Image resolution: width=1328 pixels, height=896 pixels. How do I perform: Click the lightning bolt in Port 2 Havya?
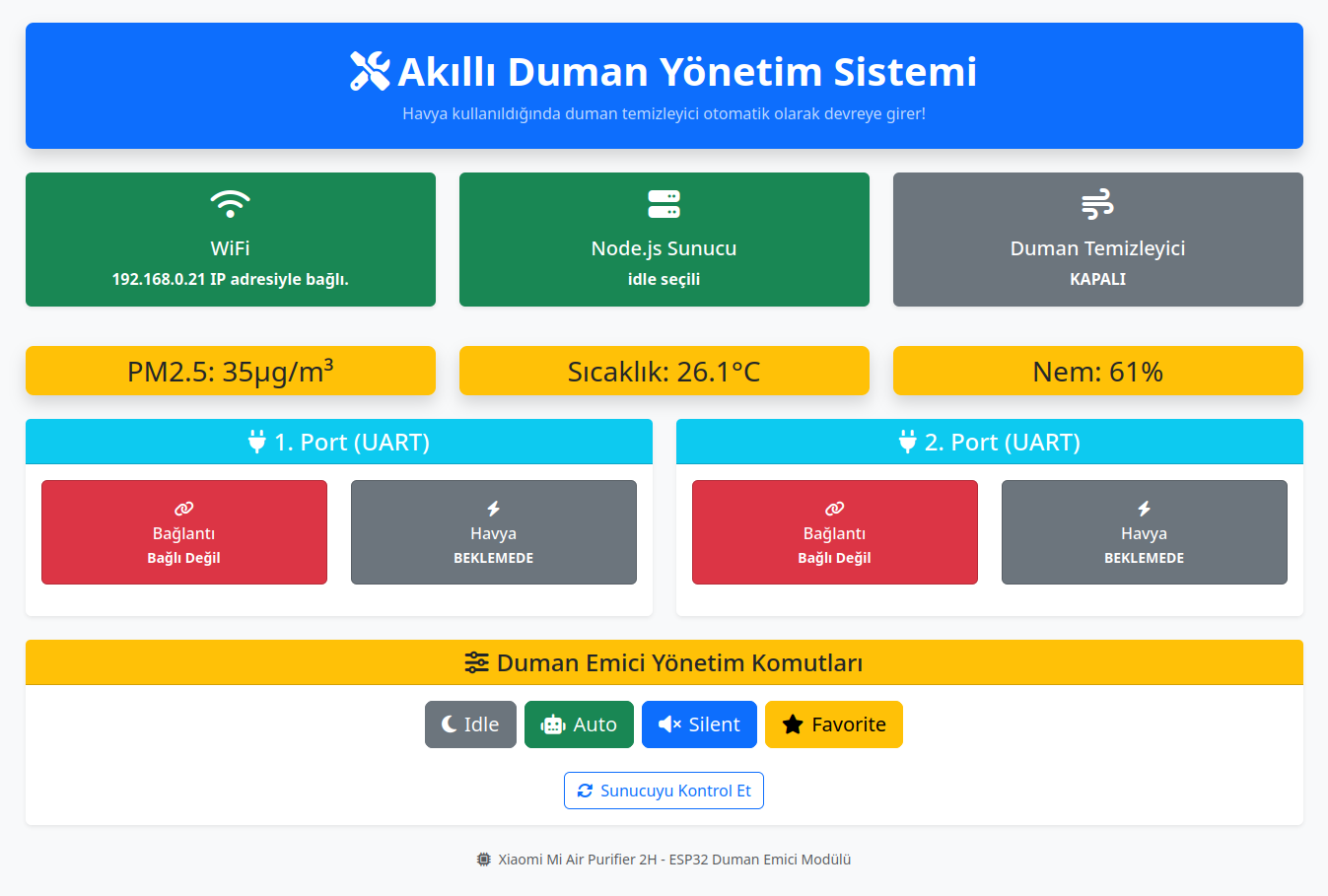pyautogui.click(x=1144, y=509)
